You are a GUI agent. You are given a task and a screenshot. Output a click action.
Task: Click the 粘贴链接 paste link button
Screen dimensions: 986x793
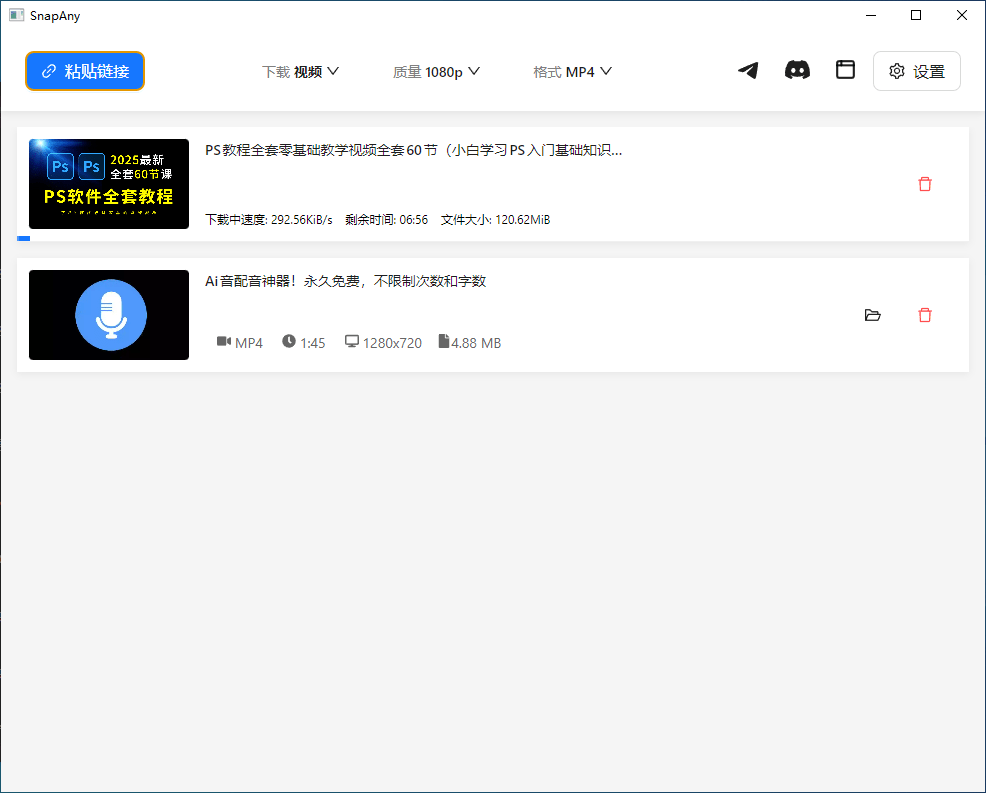tap(85, 71)
